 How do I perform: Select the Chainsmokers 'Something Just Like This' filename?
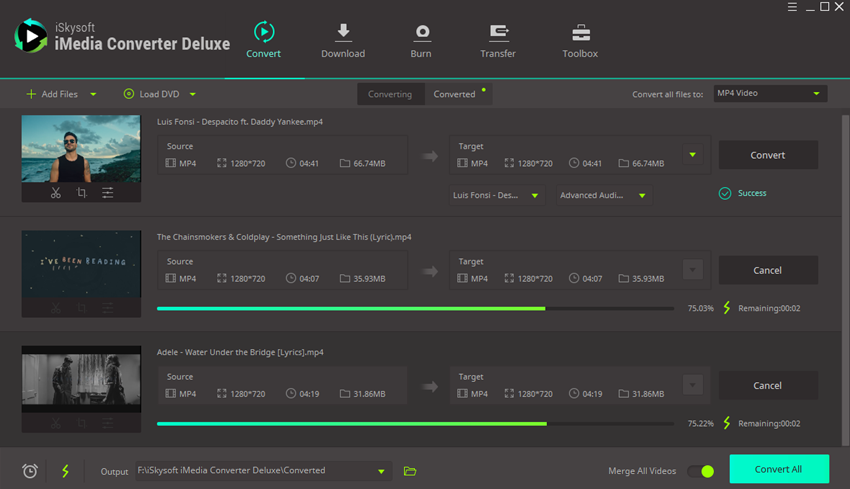point(284,237)
